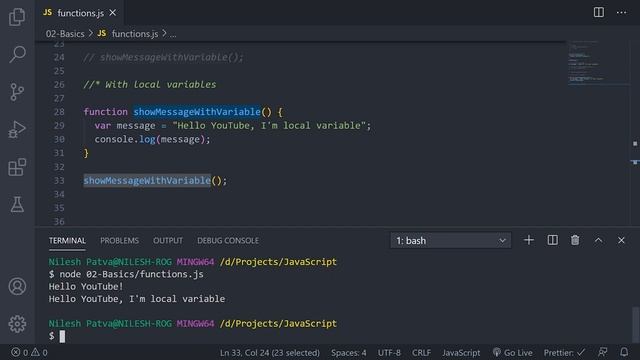Close the functions.js tab
Screen dimensions: 640x360
tap(113, 13)
